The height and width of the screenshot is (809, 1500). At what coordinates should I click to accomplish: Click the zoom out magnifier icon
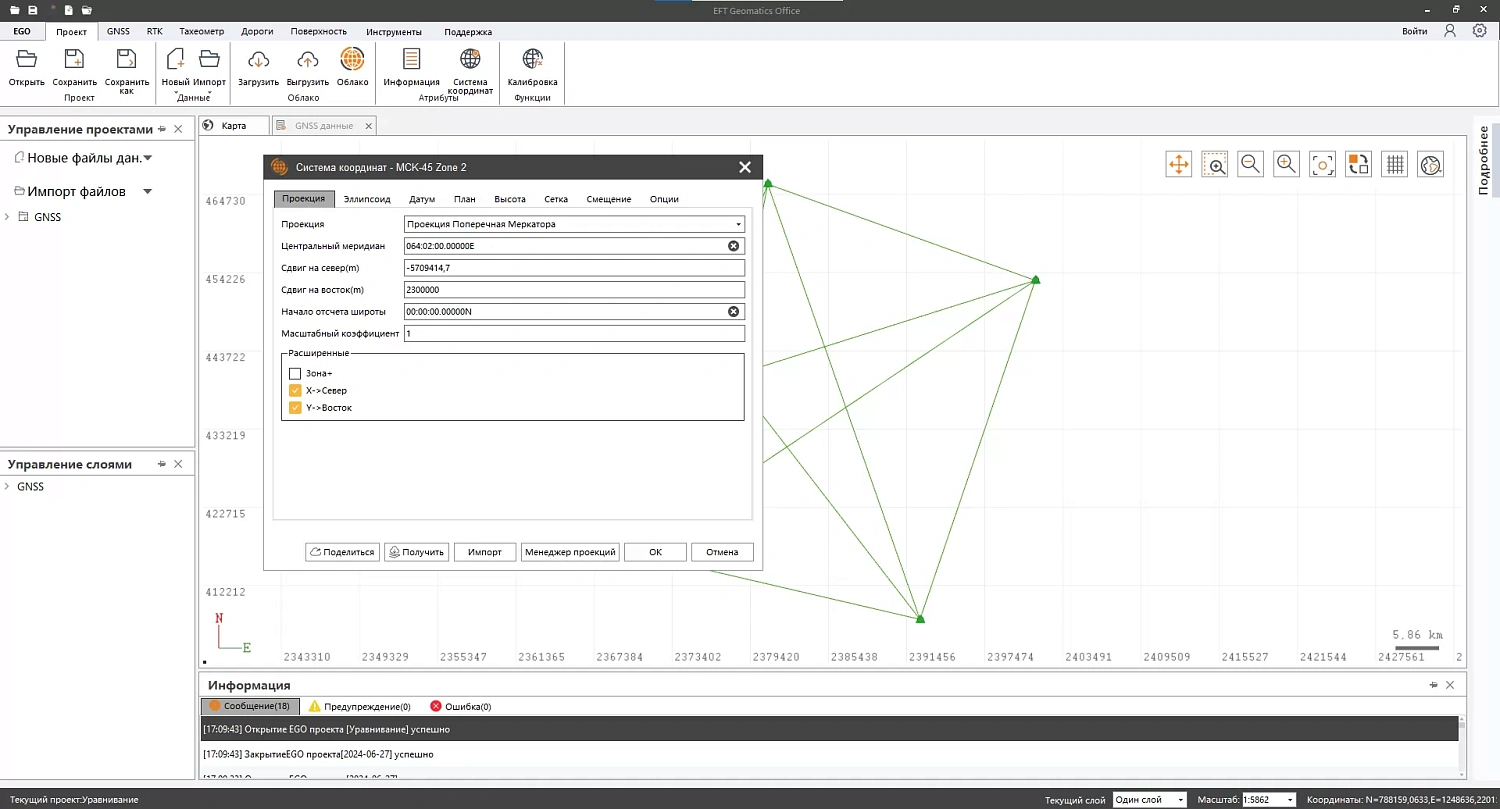coord(1250,165)
